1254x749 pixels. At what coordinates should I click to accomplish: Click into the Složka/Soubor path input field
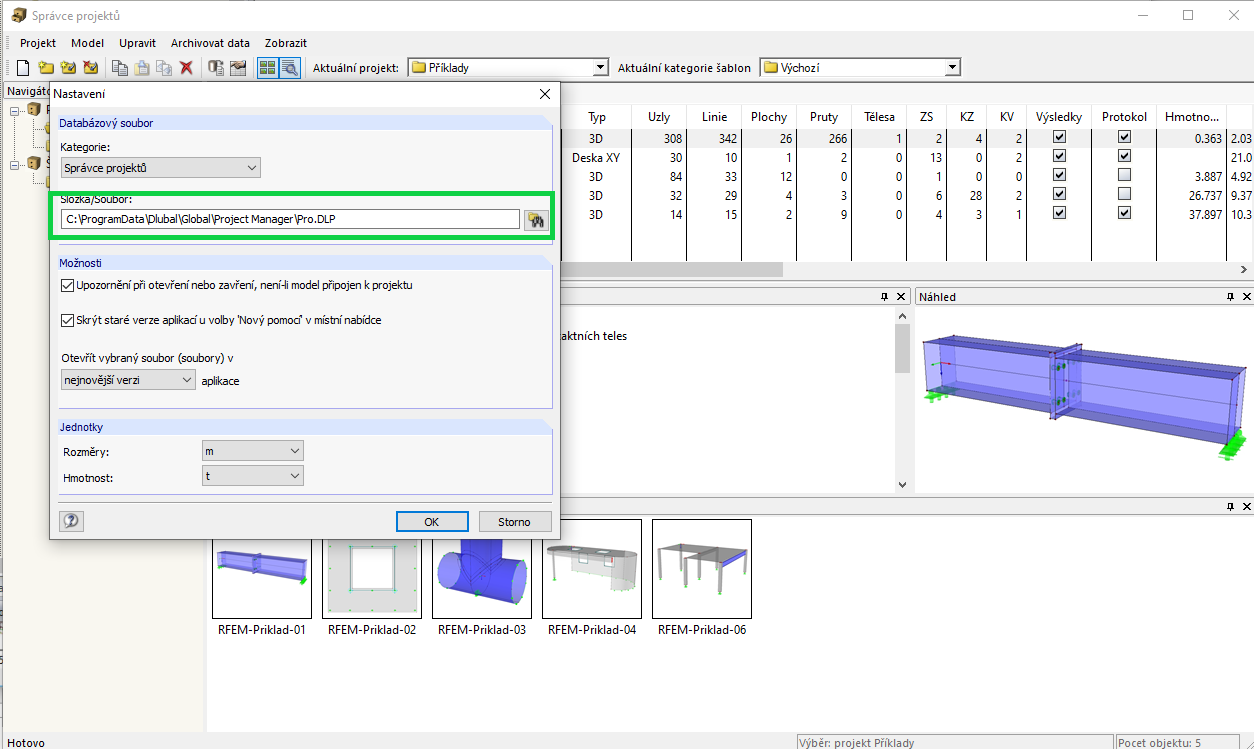(290, 219)
